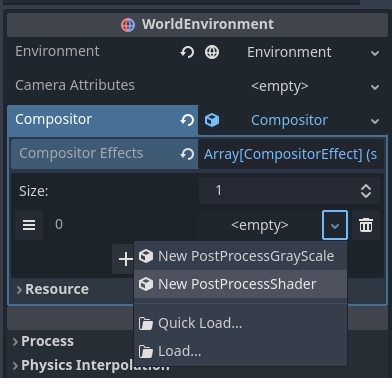Revert the Compositor Effects array

[x=187, y=154]
